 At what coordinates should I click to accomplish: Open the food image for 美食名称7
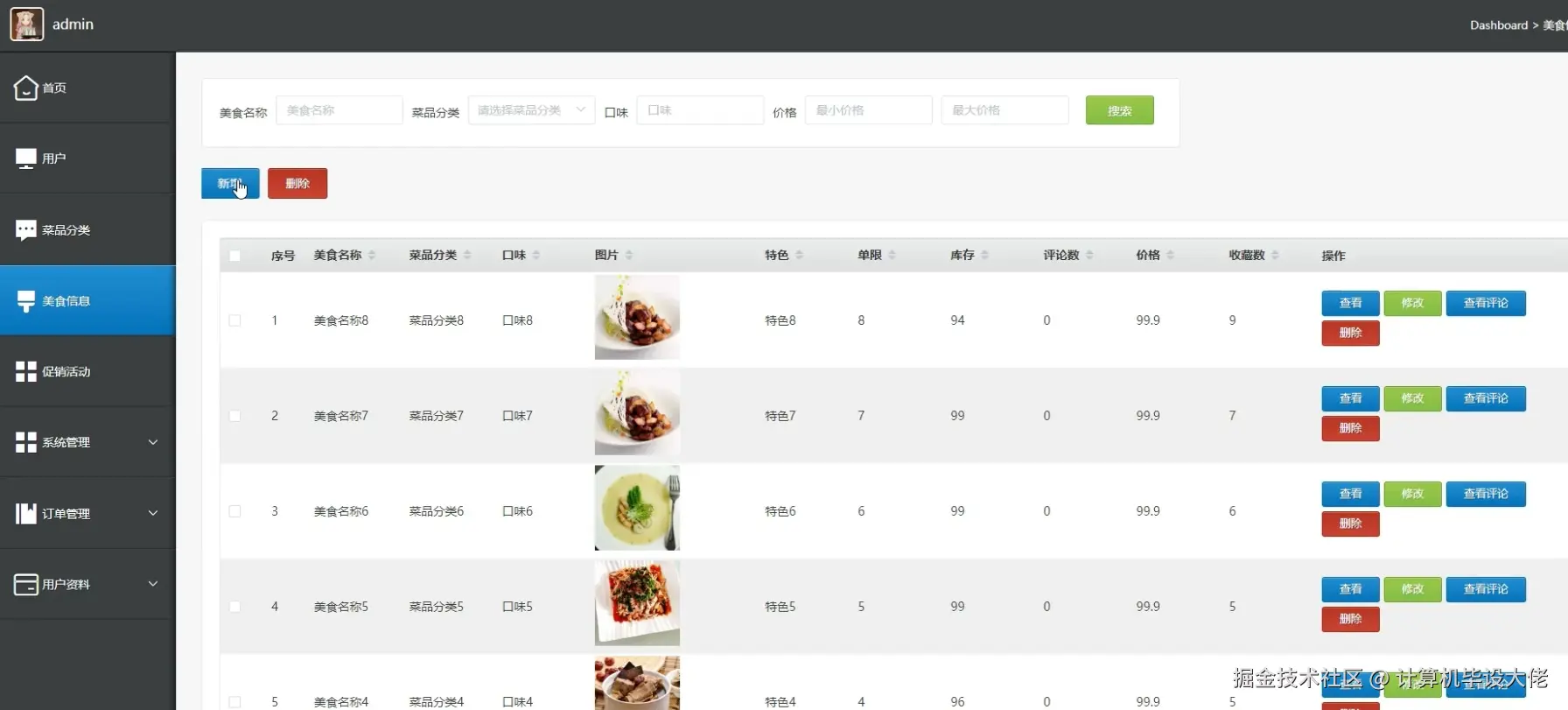(x=637, y=412)
